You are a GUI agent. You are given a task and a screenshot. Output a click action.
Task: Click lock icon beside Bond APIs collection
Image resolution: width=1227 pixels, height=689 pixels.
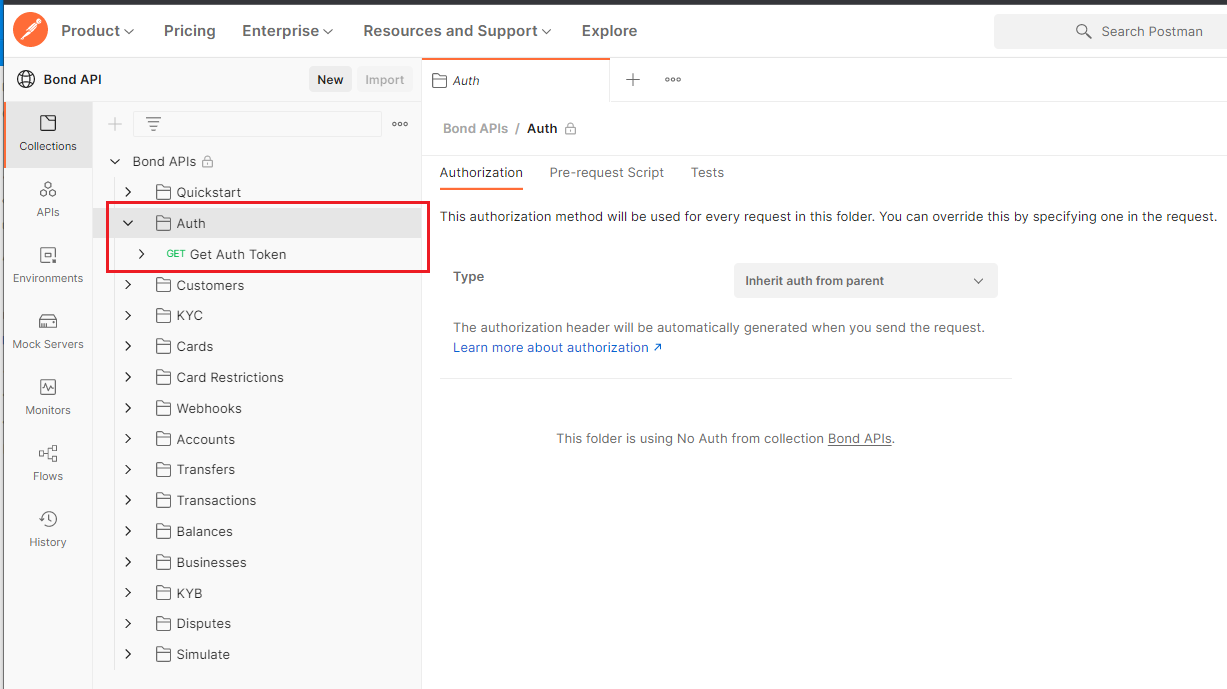(x=207, y=161)
